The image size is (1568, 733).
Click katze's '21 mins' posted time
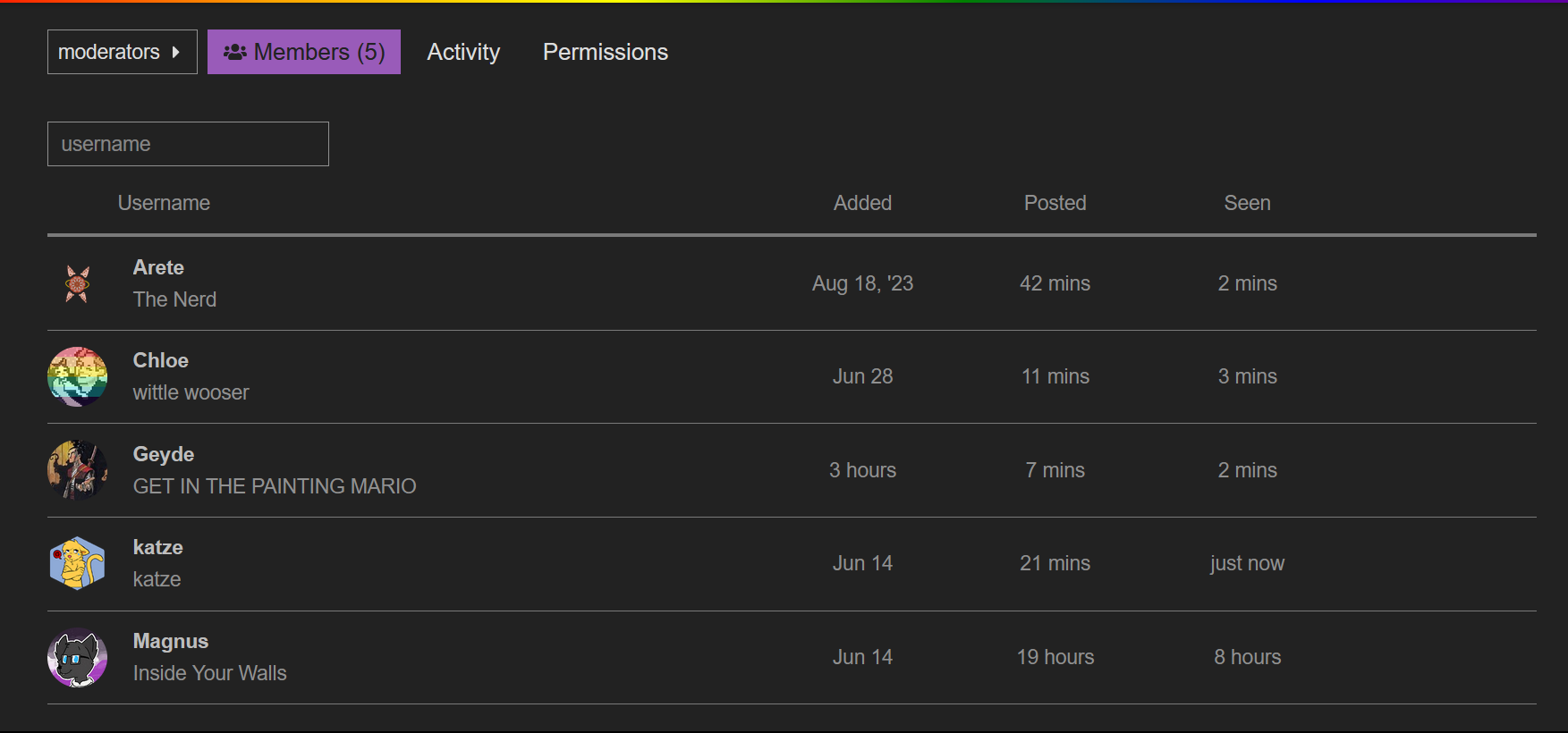(x=1055, y=563)
